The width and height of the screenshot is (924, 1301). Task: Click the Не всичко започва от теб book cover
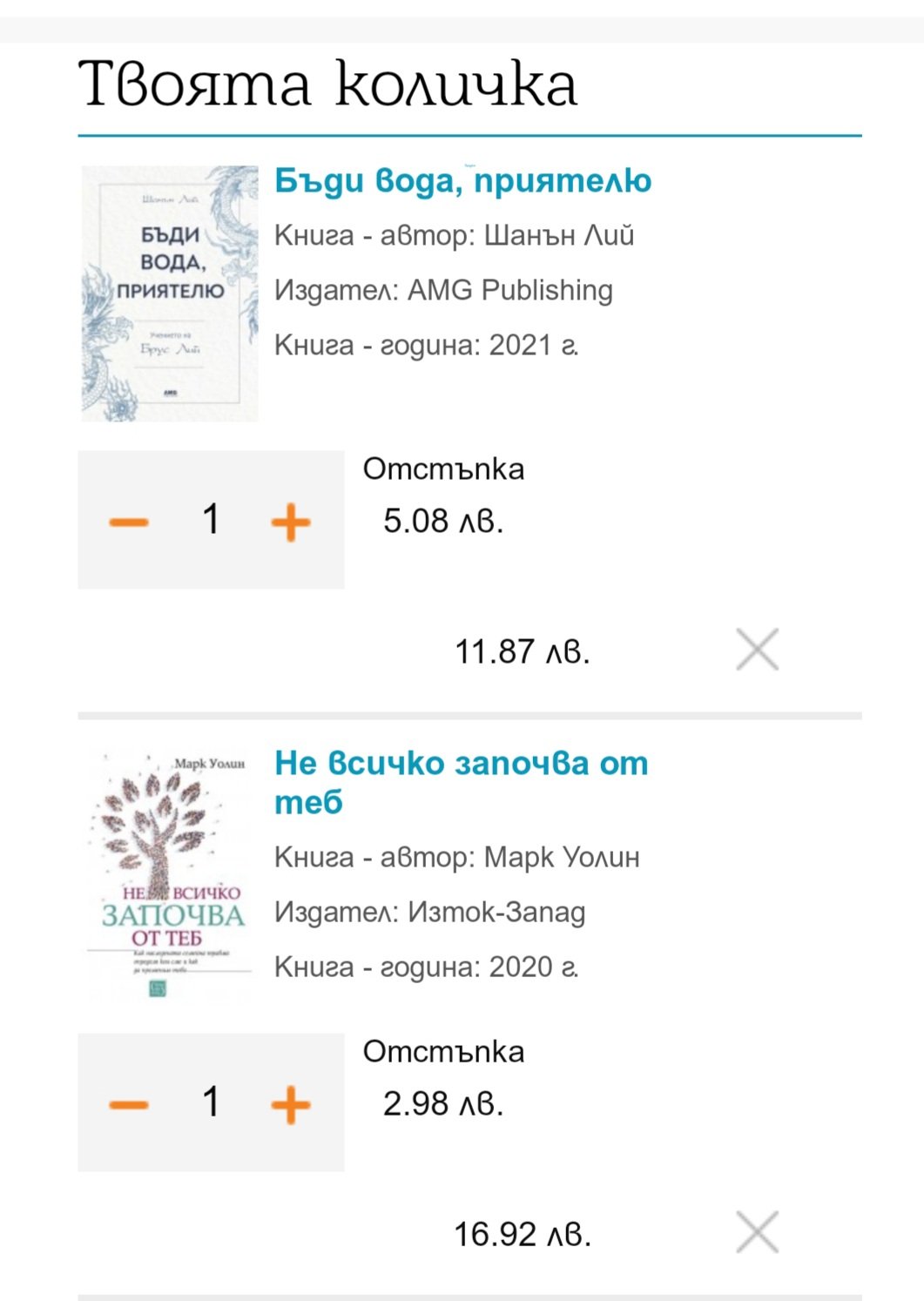tap(170, 875)
